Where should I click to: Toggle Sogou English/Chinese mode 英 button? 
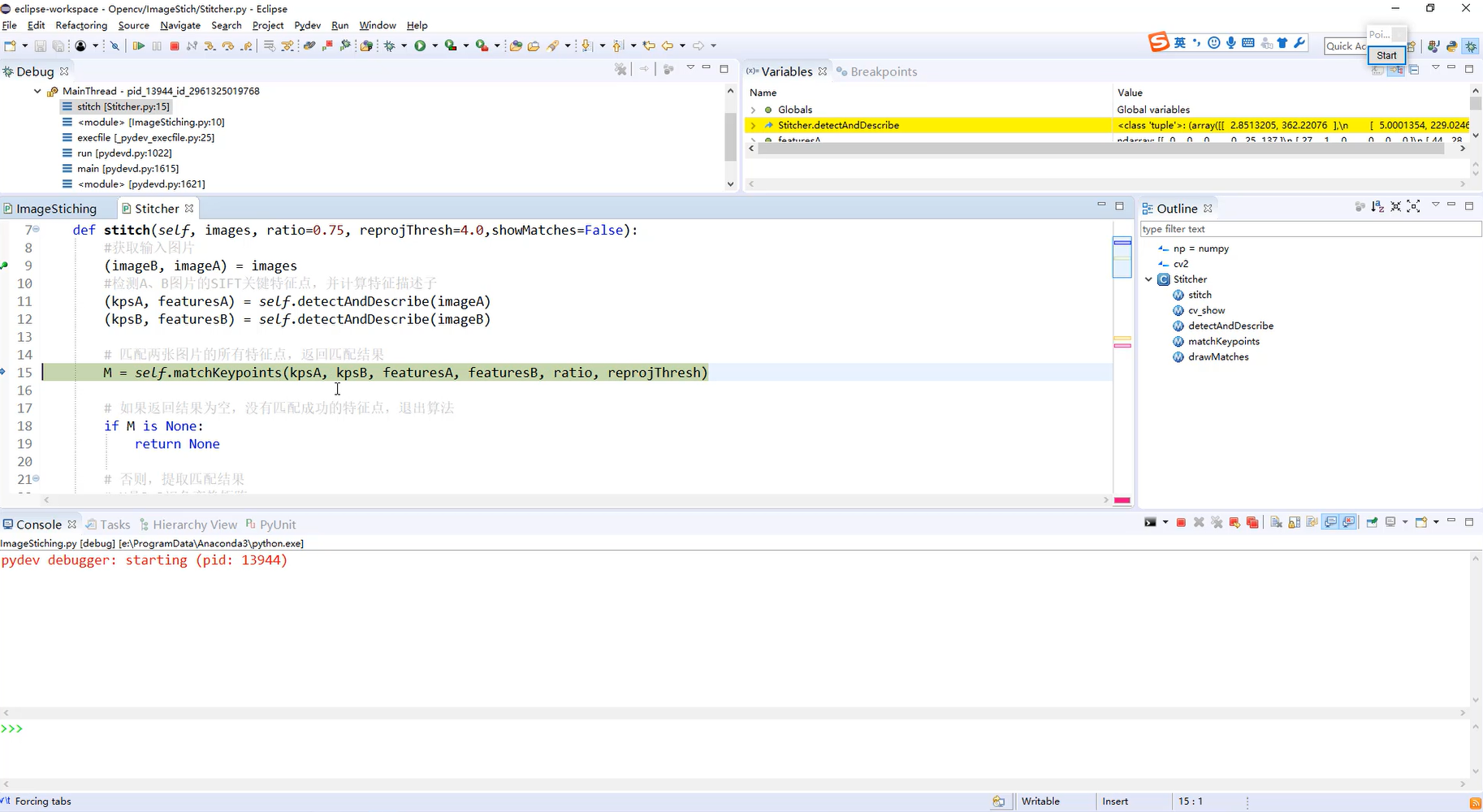1179,43
